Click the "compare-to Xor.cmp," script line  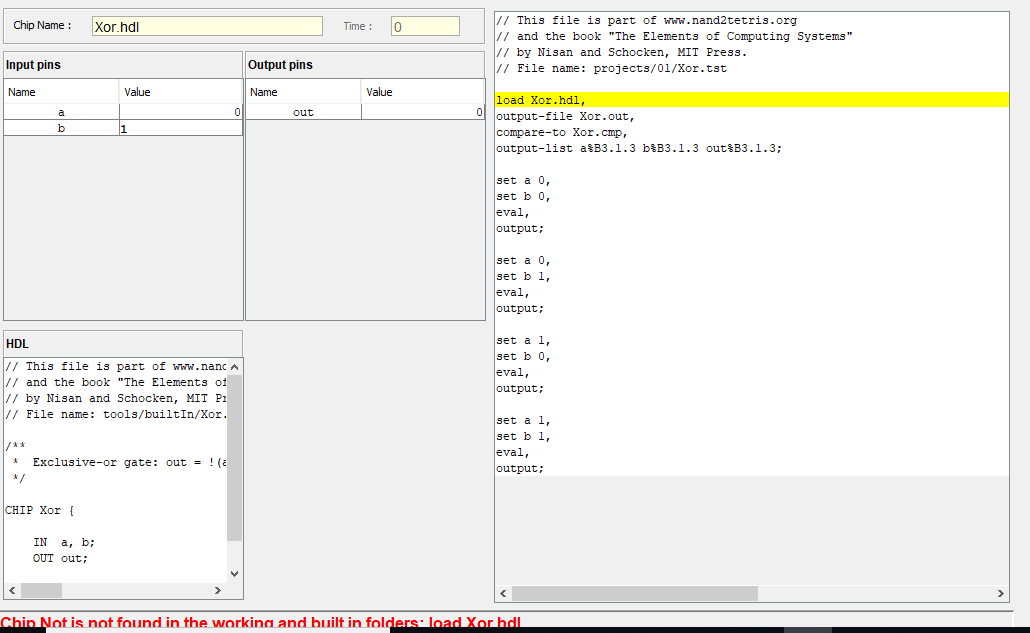[561, 132]
